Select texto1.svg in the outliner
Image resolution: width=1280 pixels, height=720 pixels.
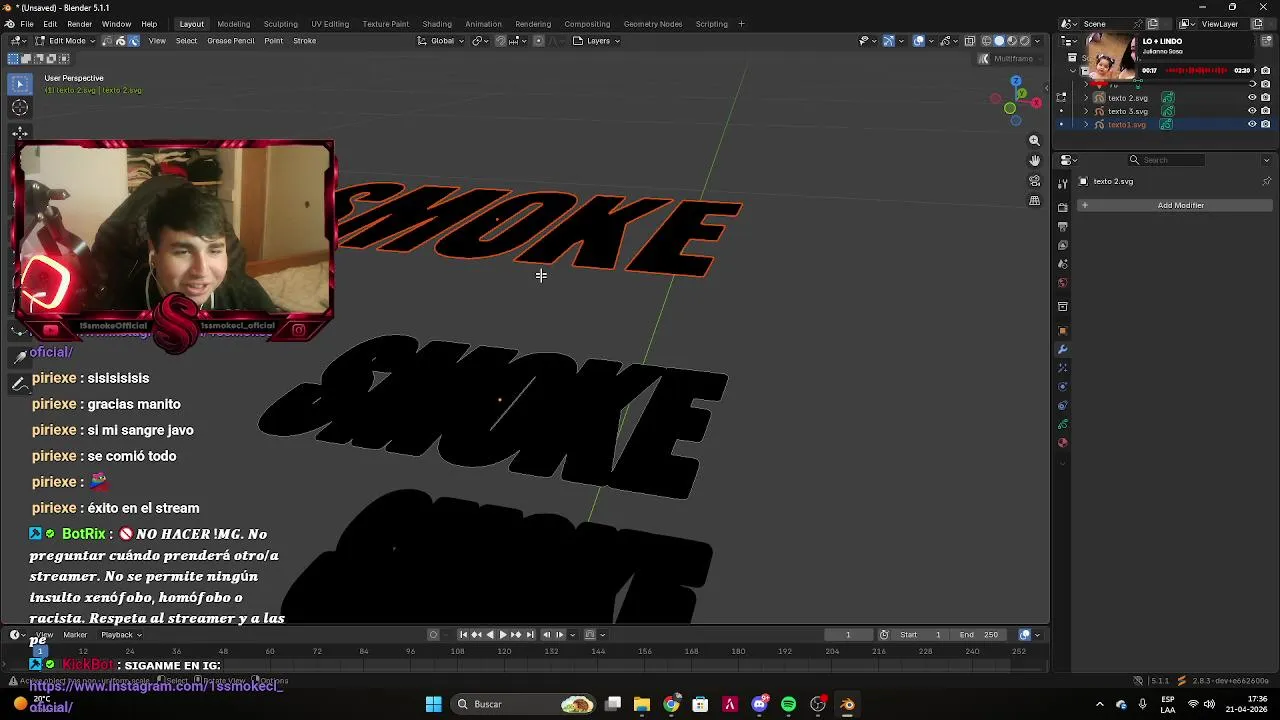point(1126,124)
